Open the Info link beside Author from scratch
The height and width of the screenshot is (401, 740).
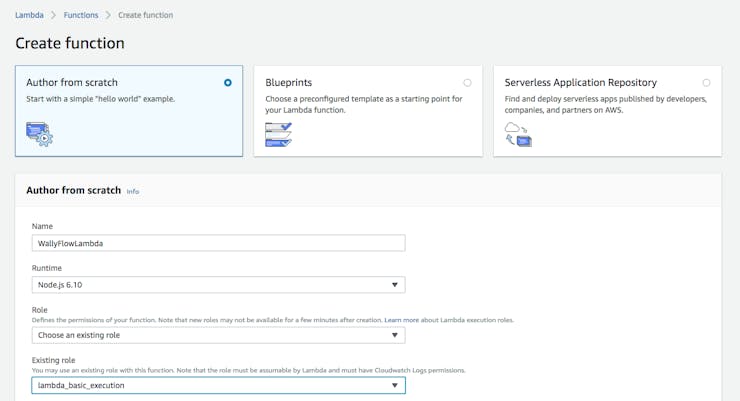(133, 191)
